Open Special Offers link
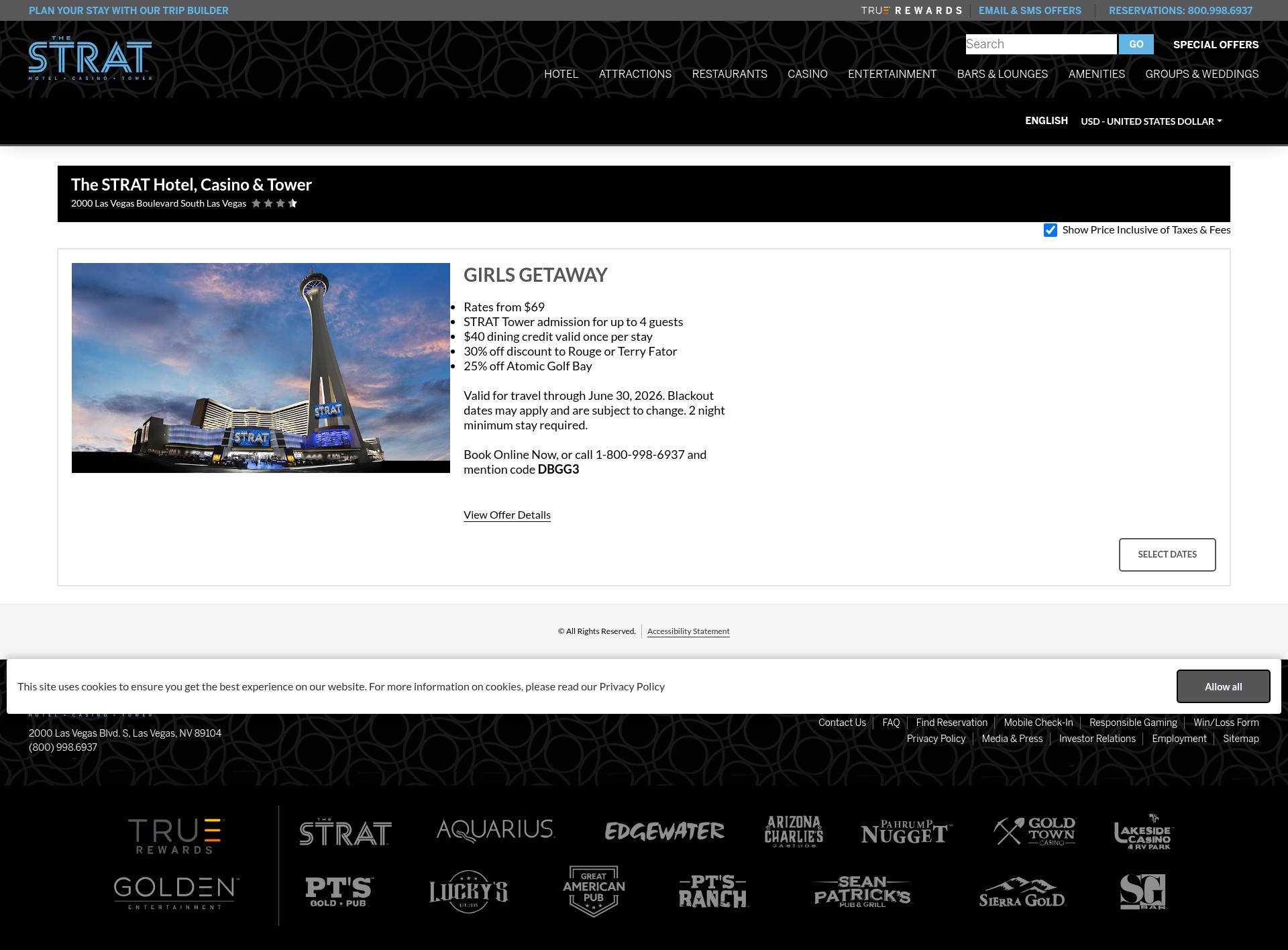The image size is (1288, 950). 1216,45
